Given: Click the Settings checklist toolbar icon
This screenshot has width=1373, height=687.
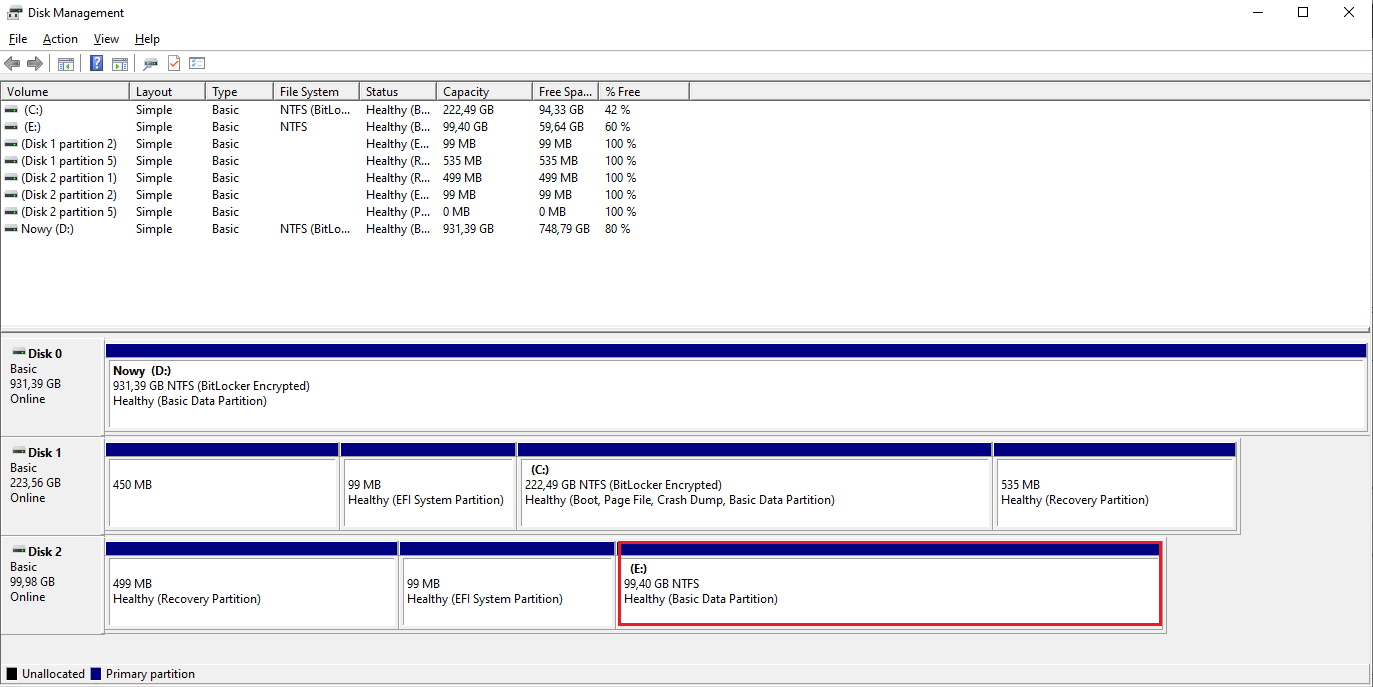Looking at the screenshot, I should 197,64.
